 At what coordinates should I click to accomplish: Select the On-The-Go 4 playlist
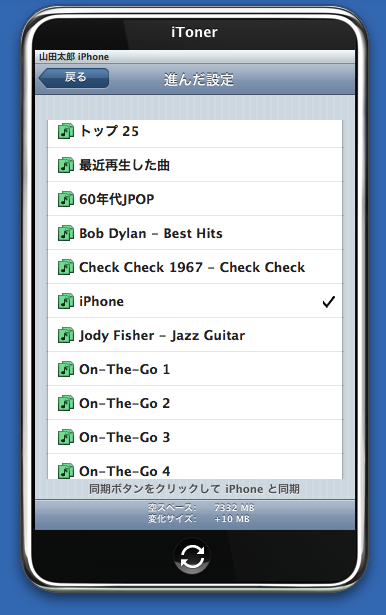(x=195, y=467)
